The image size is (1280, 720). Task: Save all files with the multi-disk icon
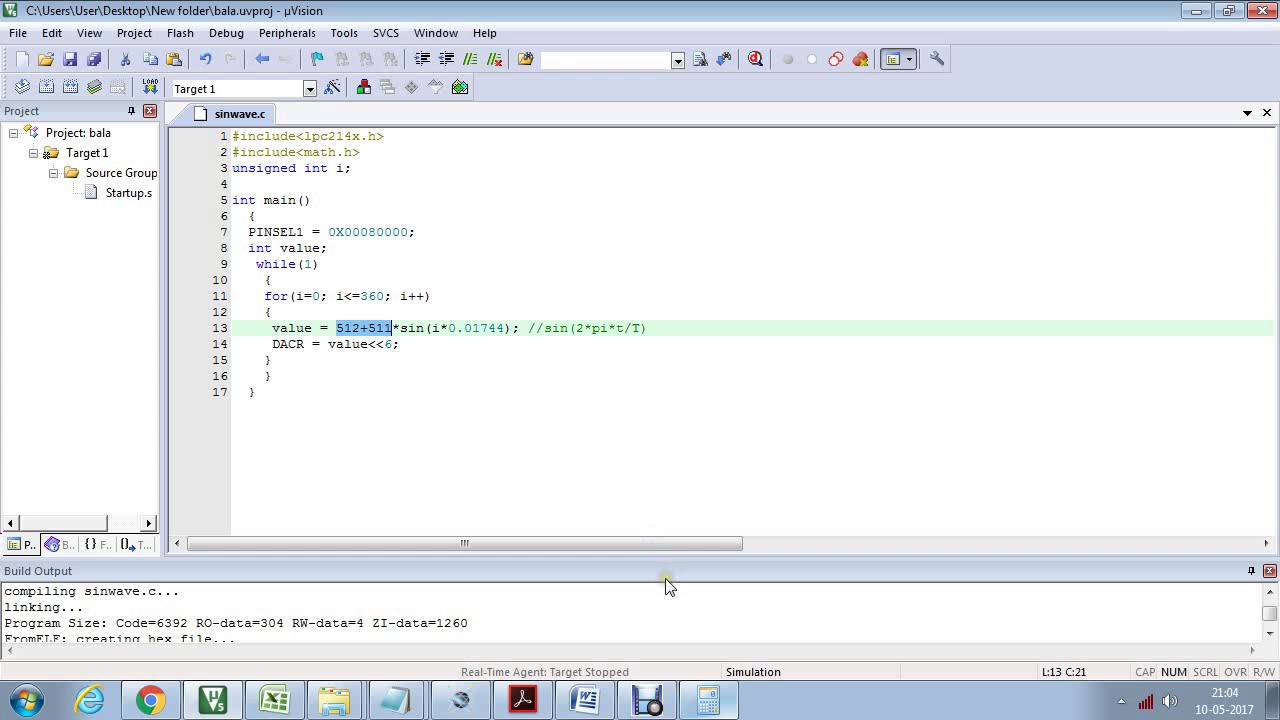pyautogui.click(x=94, y=59)
